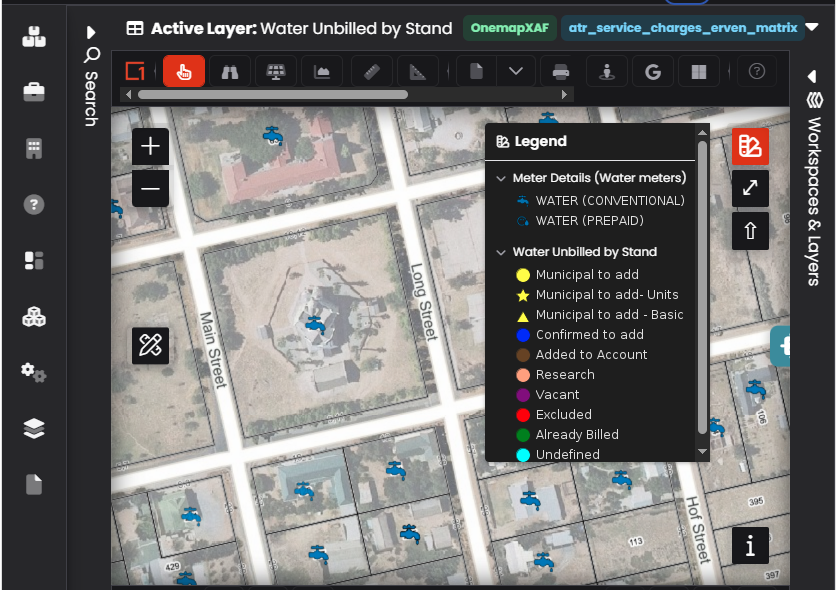Click the toolbar horizontal scrollbar thumb
Image resolution: width=837 pixels, height=590 pixels.
coord(273,95)
